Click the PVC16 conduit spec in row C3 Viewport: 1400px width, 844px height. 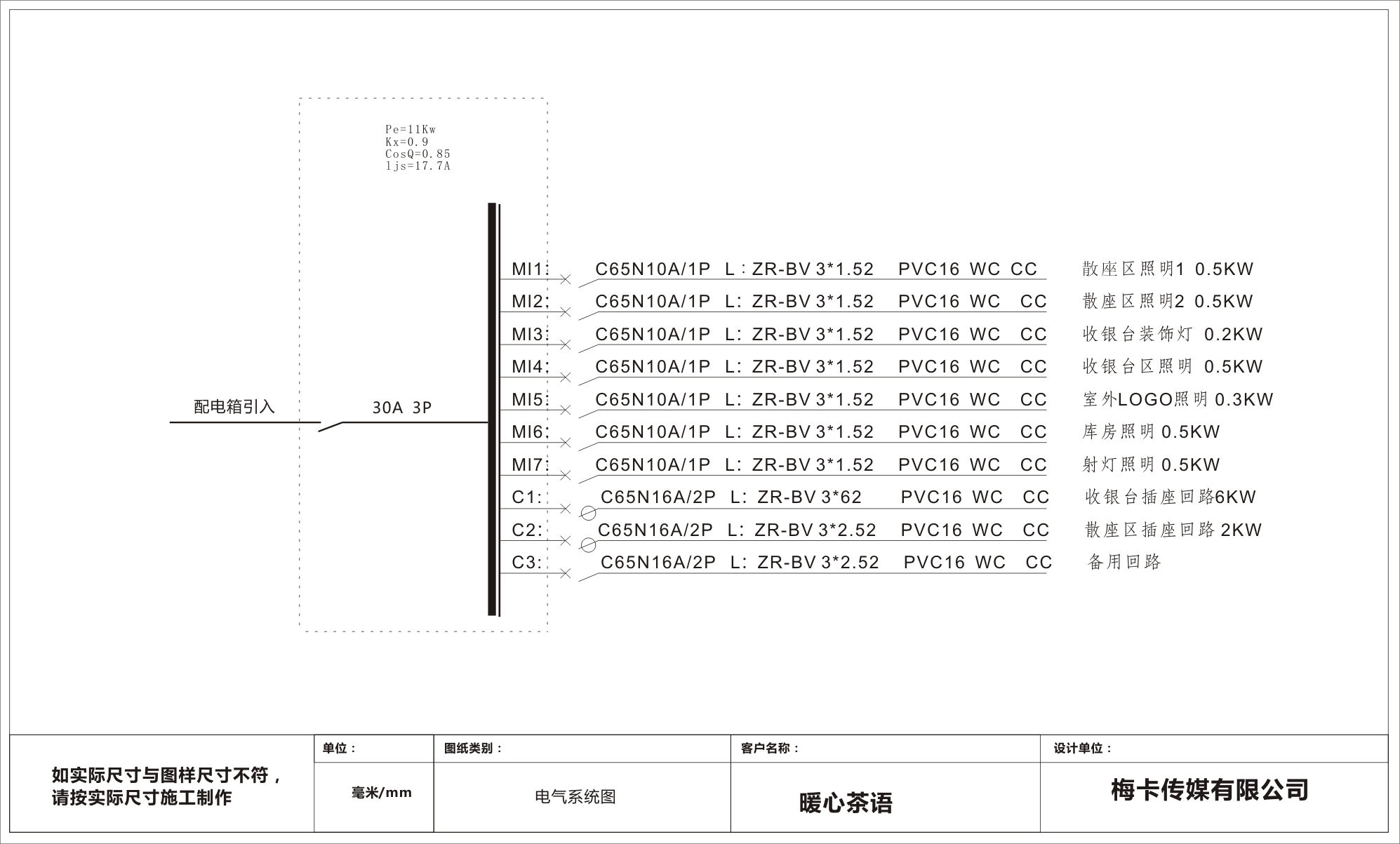click(x=934, y=562)
